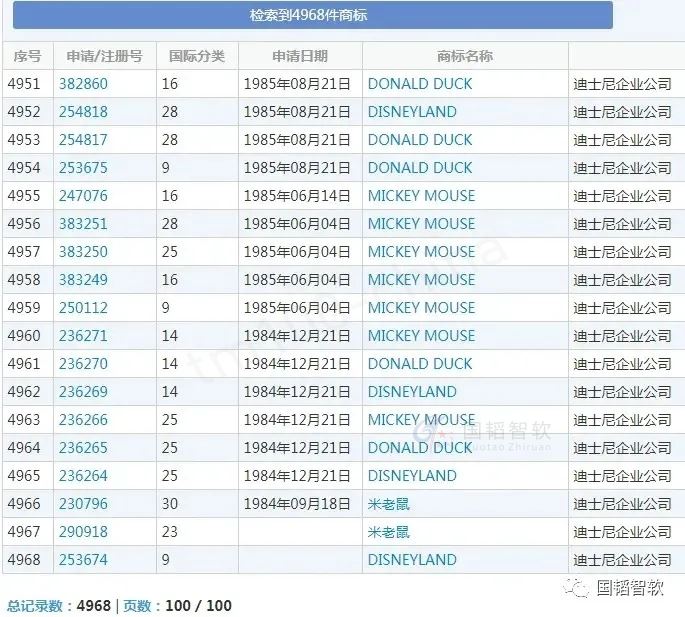Open DONALD DUCK trademark in row 4961
The height and width of the screenshot is (617, 685).
pyautogui.click(x=420, y=363)
